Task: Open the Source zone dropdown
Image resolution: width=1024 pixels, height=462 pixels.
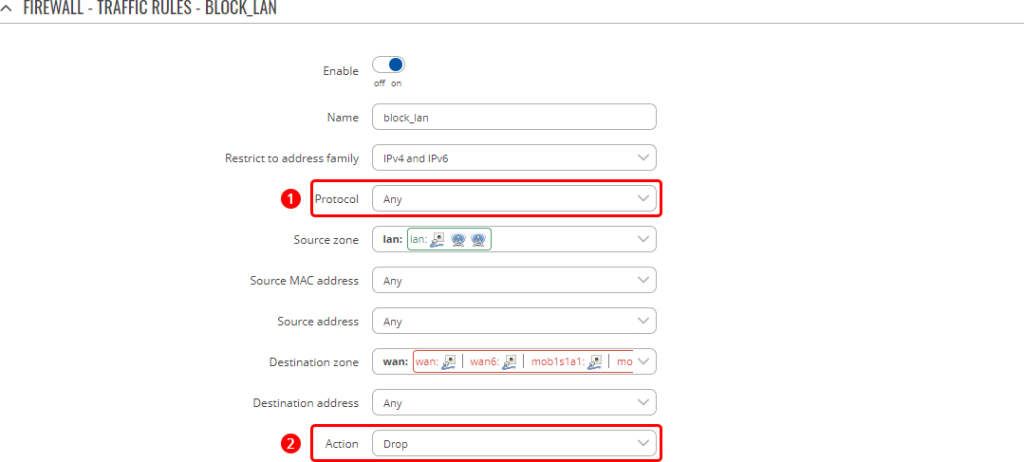Action: 514,239
